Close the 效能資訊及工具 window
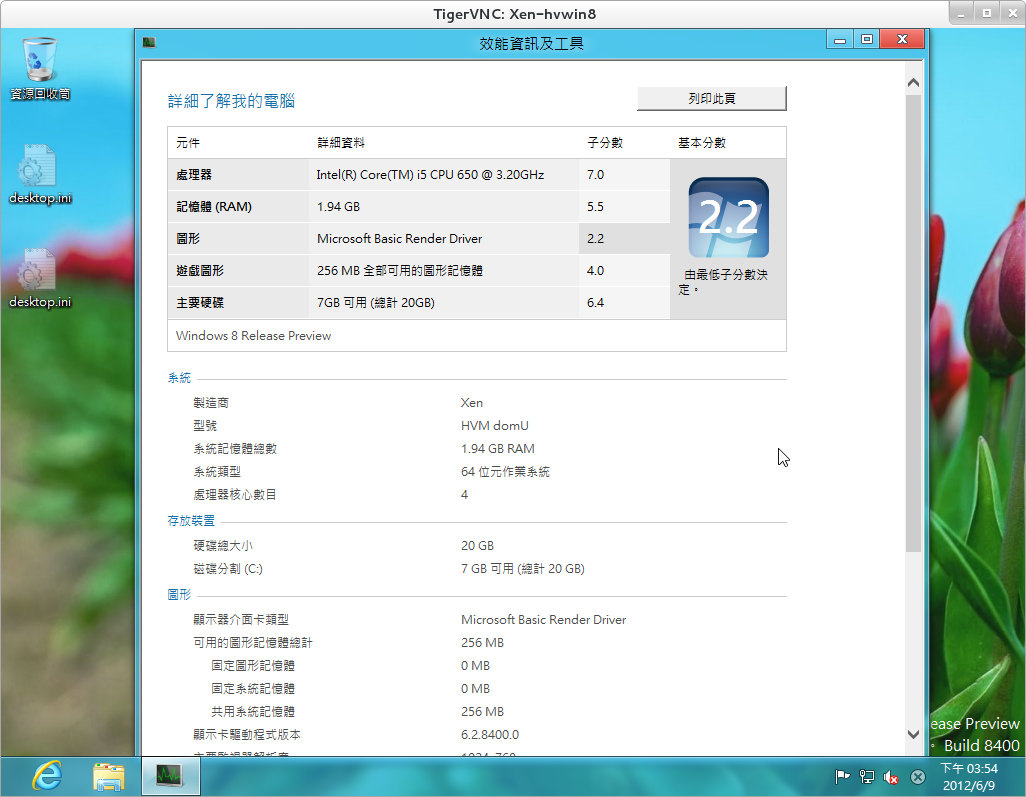Screen dimensions: 1026x797 pos(903,40)
